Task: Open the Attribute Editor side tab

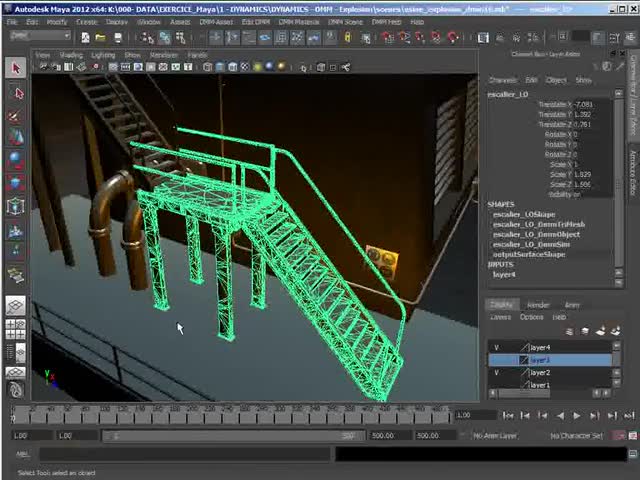Action: (633, 170)
